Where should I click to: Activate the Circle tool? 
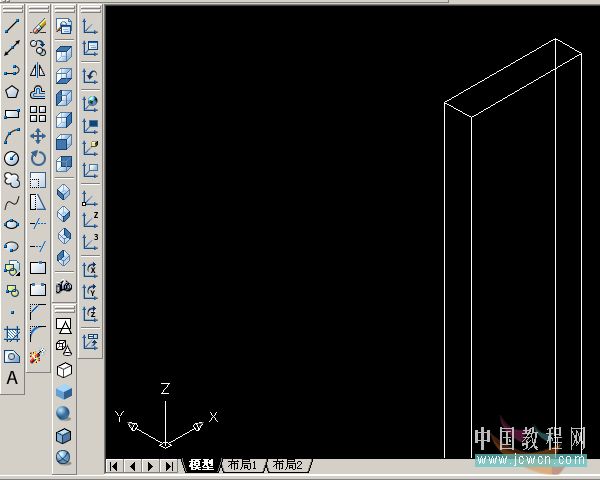pos(12,158)
